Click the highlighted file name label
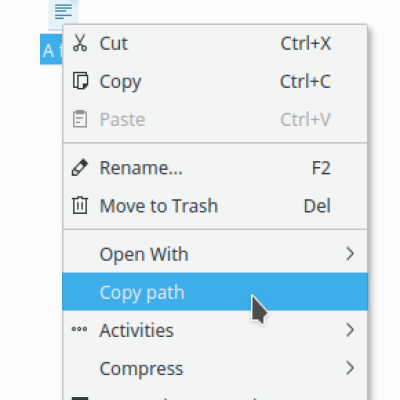The width and height of the screenshot is (400, 400). pos(51,49)
